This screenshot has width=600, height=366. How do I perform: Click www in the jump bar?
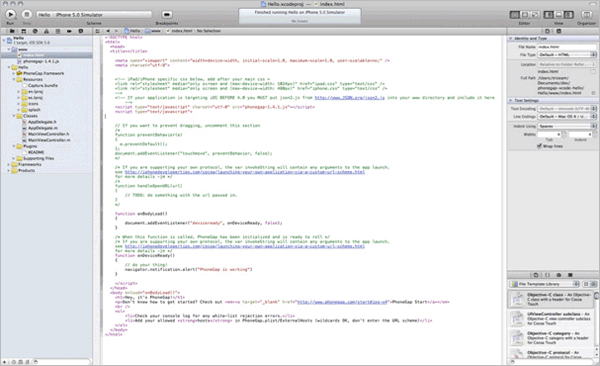click(x=153, y=31)
